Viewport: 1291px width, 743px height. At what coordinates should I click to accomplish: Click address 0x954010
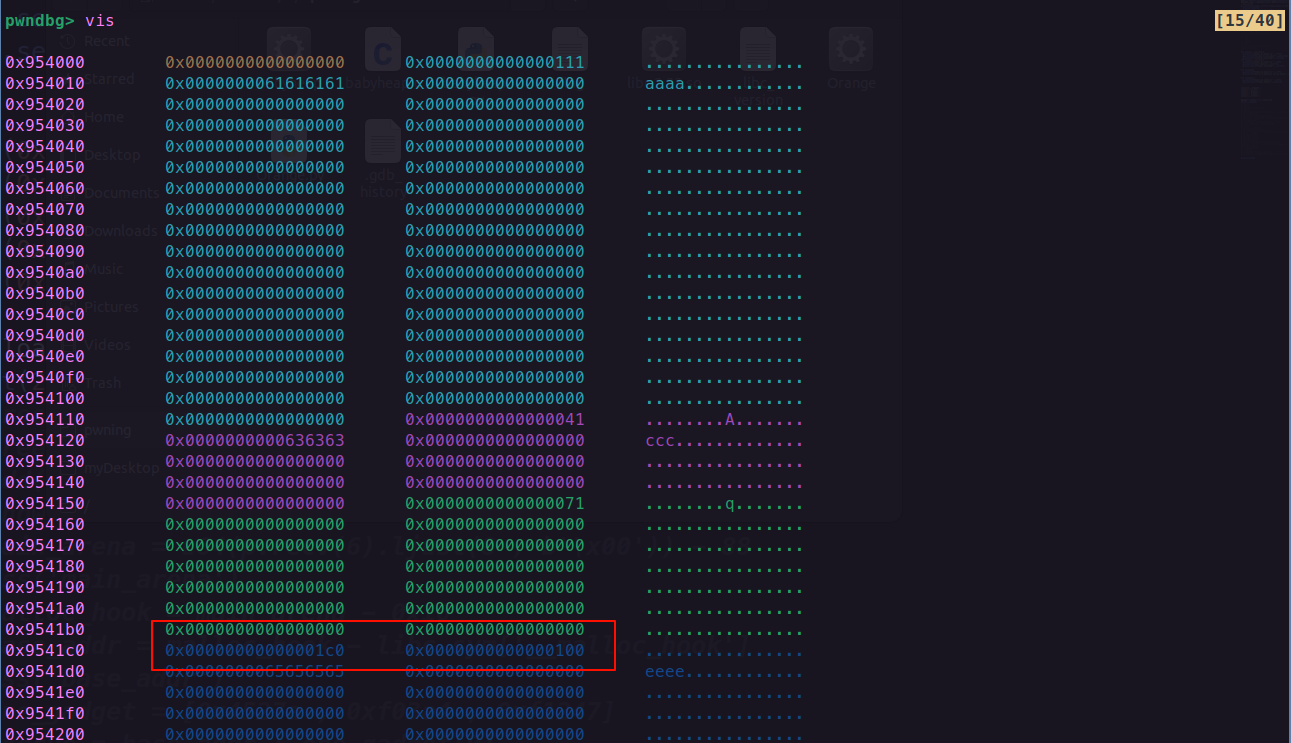45,83
